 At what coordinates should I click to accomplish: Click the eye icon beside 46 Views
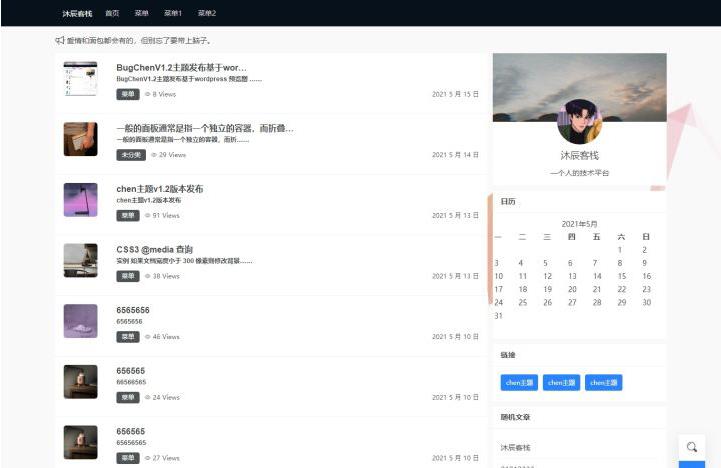pos(148,337)
